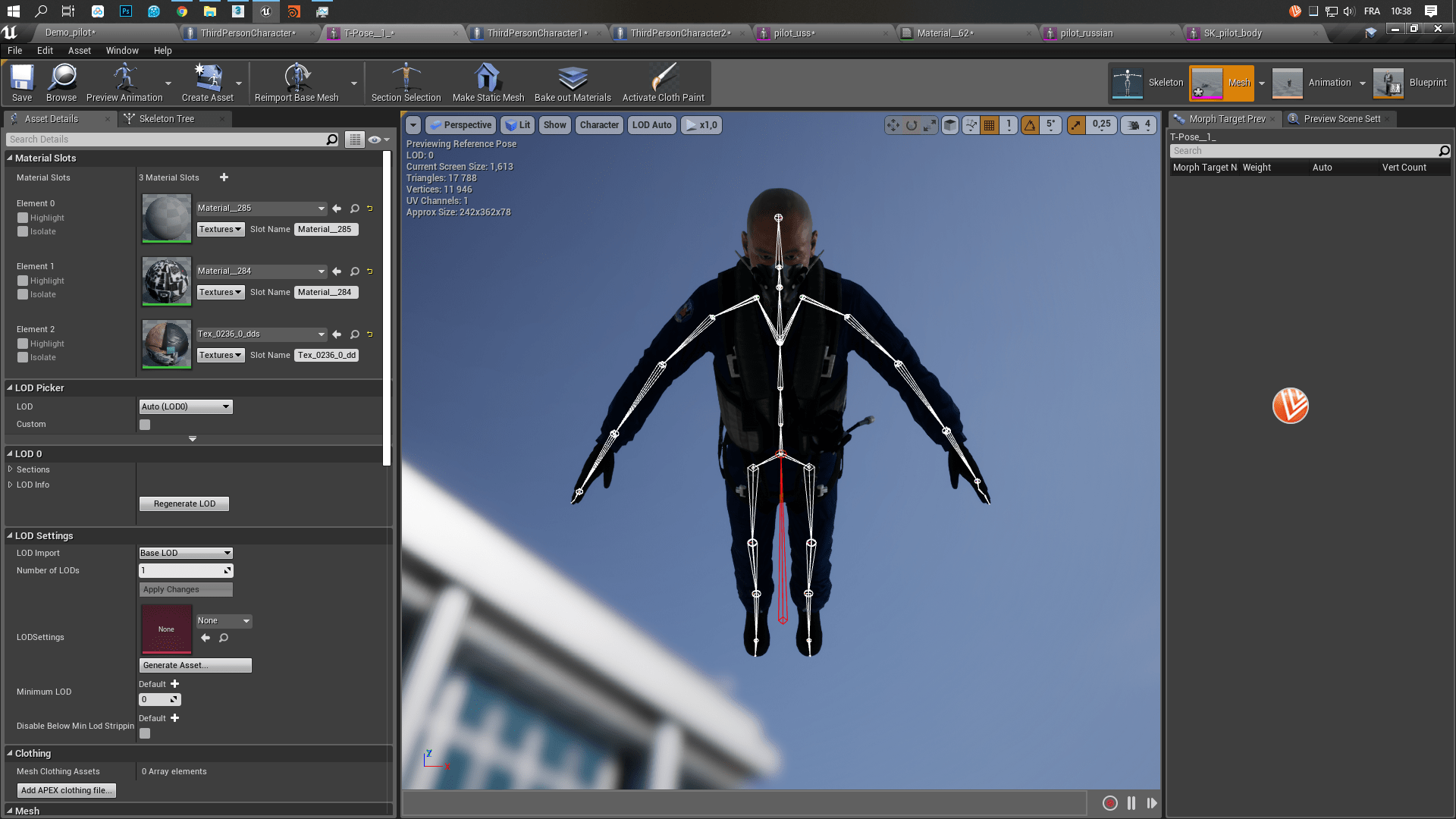Viewport: 1456px width, 819px height.
Task: Enable Isolate for Element 0
Action: [23, 232]
